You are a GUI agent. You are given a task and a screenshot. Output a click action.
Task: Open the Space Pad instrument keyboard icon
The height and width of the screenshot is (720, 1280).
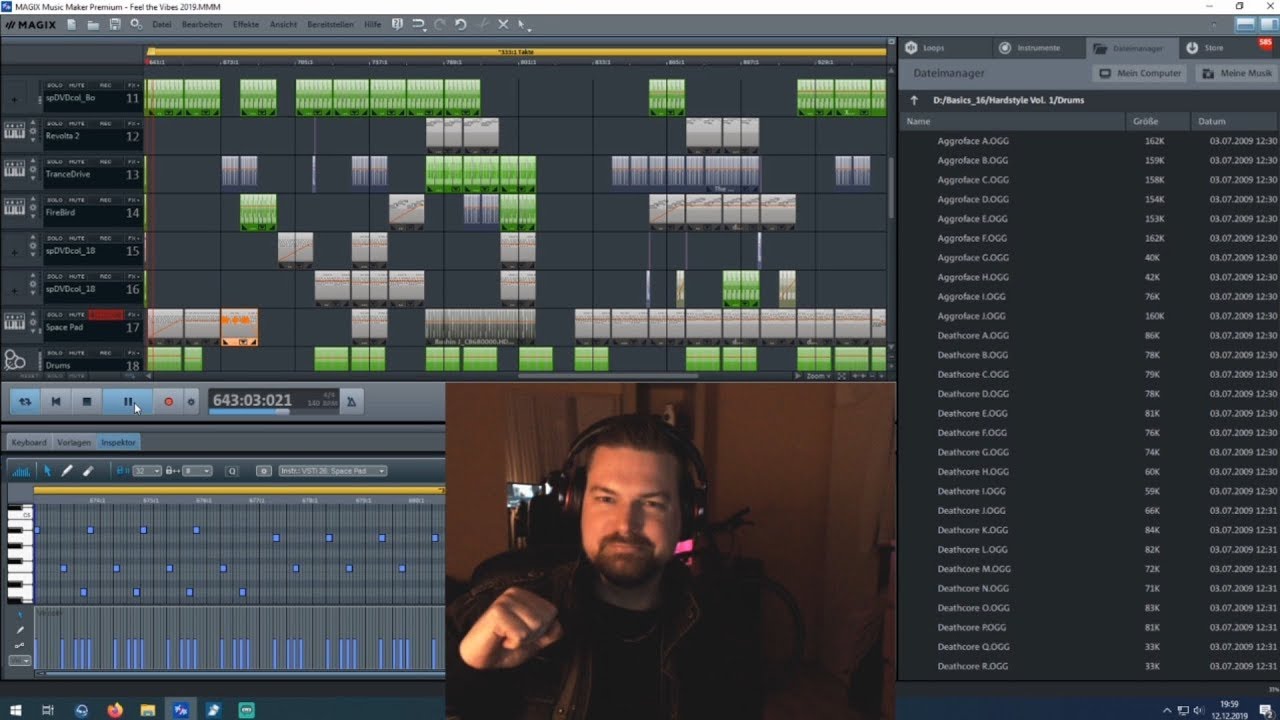pyautogui.click(x=14, y=321)
